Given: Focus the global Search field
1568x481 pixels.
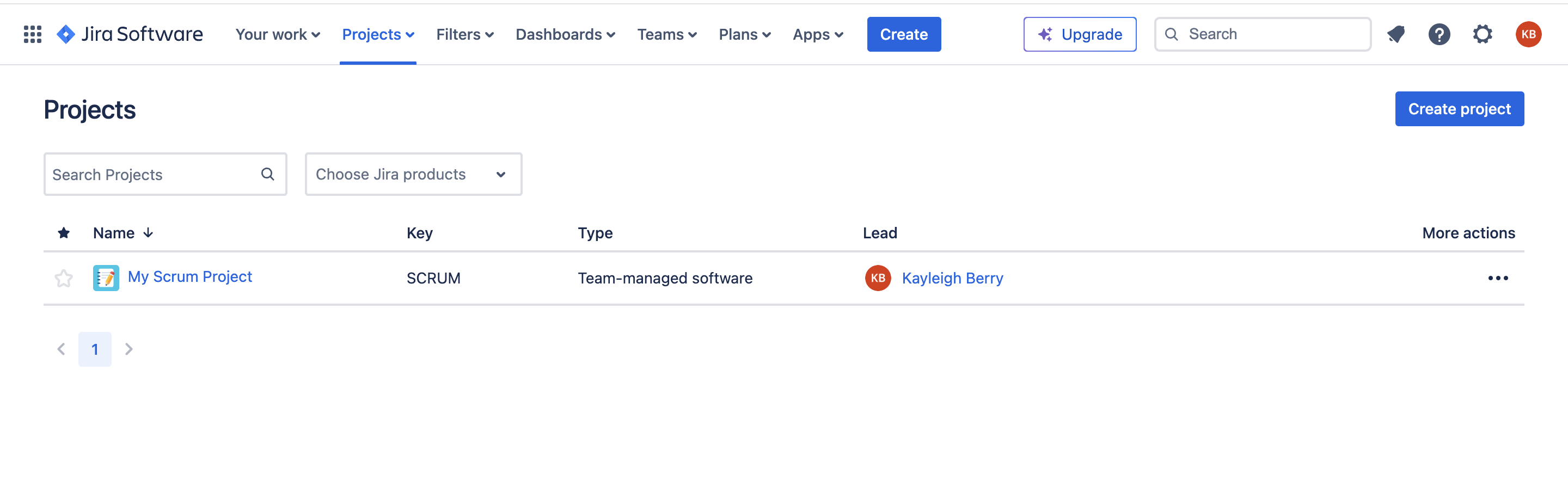Looking at the screenshot, I should coord(1263,35).
